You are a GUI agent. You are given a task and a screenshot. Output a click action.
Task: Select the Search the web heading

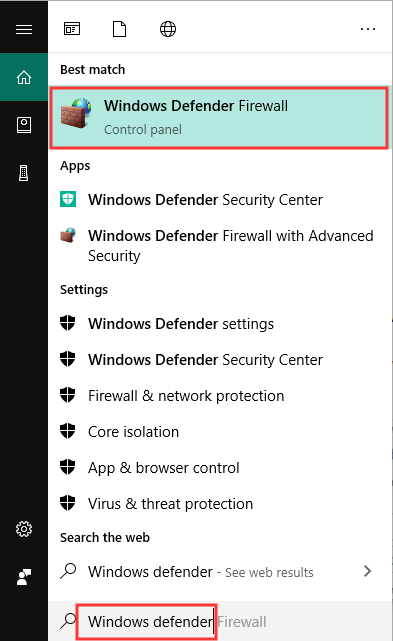tap(105, 537)
